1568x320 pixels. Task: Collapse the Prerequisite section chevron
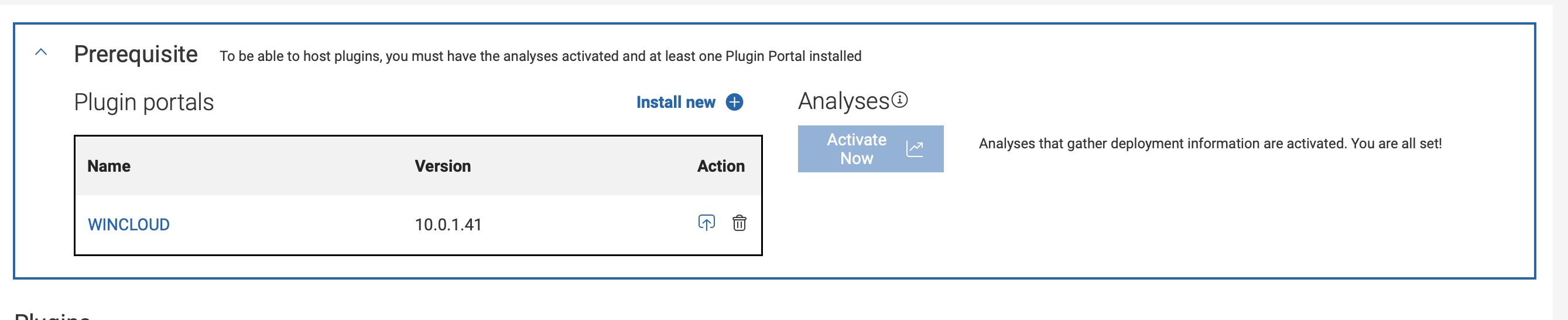click(x=41, y=52)
